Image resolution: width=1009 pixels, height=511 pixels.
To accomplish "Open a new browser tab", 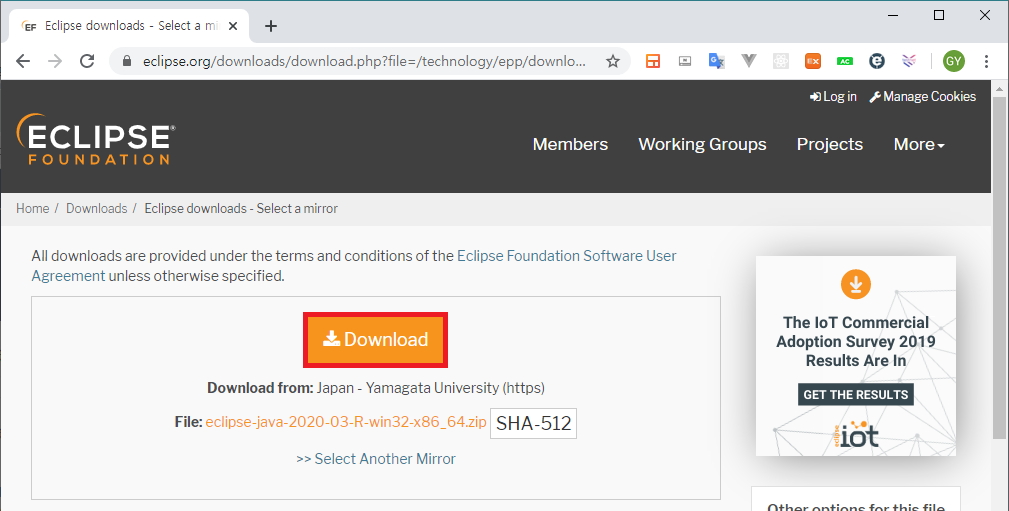I will (x=271, y=26).
